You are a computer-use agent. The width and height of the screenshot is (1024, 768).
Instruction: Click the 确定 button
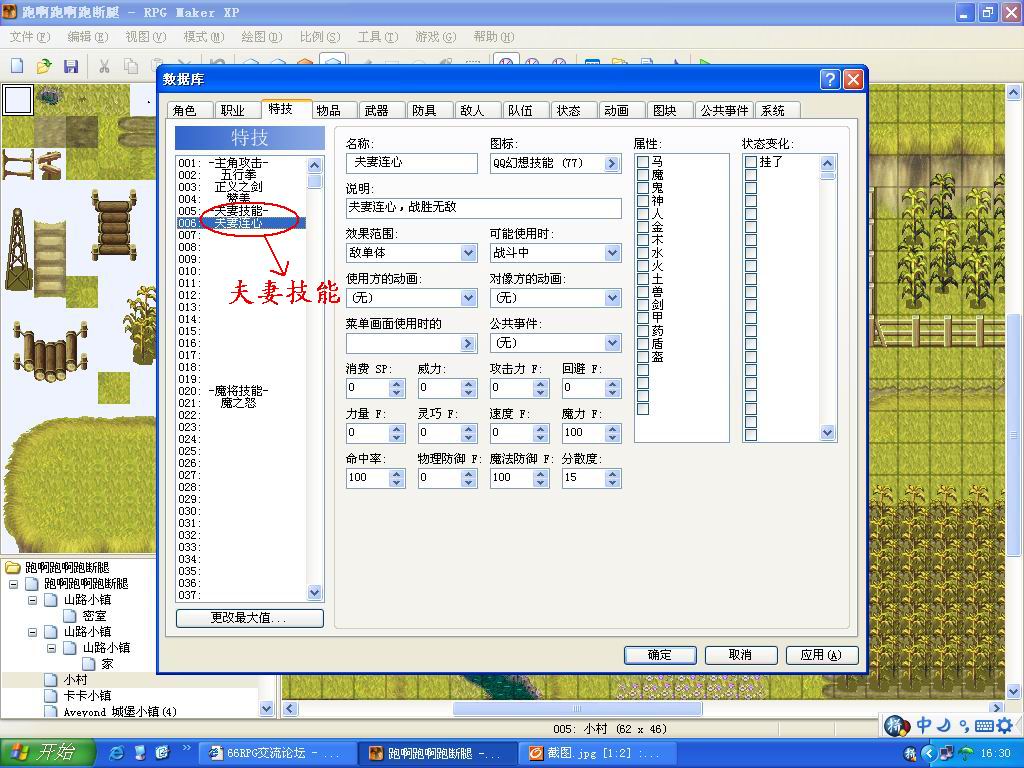pyautogui.click(x=660, y=655)
